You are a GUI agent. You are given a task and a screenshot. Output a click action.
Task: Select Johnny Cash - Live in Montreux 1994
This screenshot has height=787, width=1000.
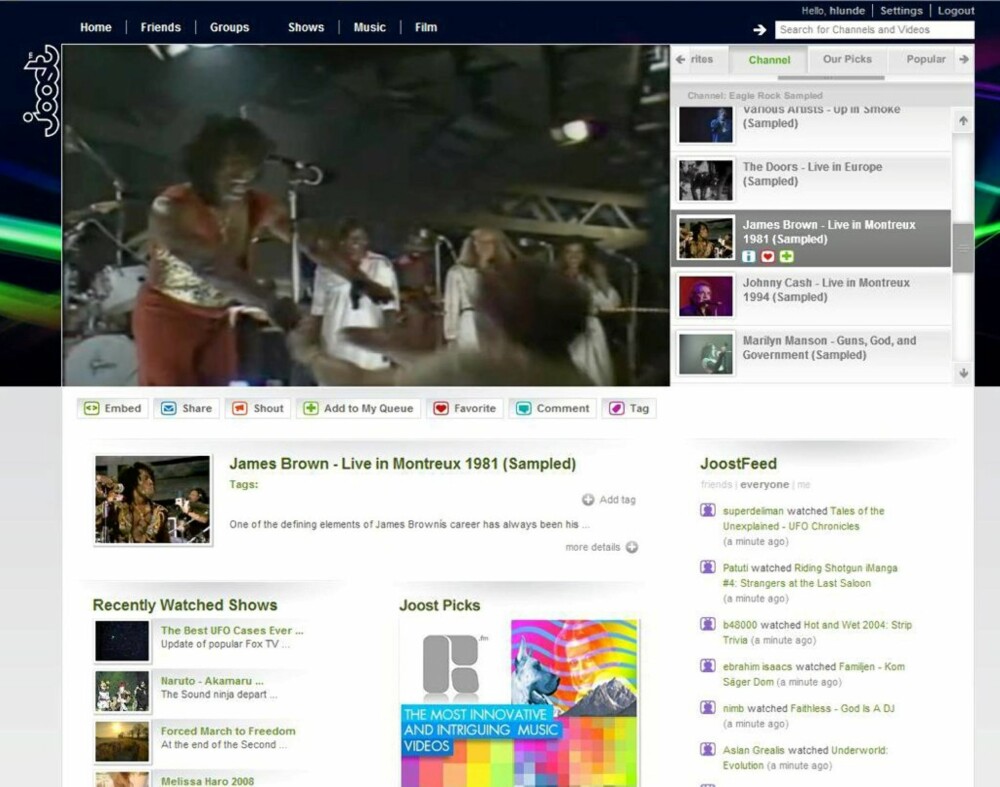(811, 296)
